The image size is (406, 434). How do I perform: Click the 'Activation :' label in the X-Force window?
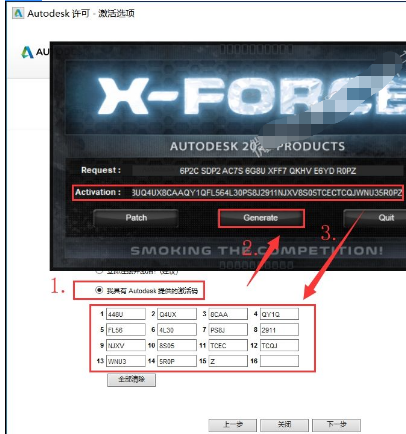(x=98, y=192)
